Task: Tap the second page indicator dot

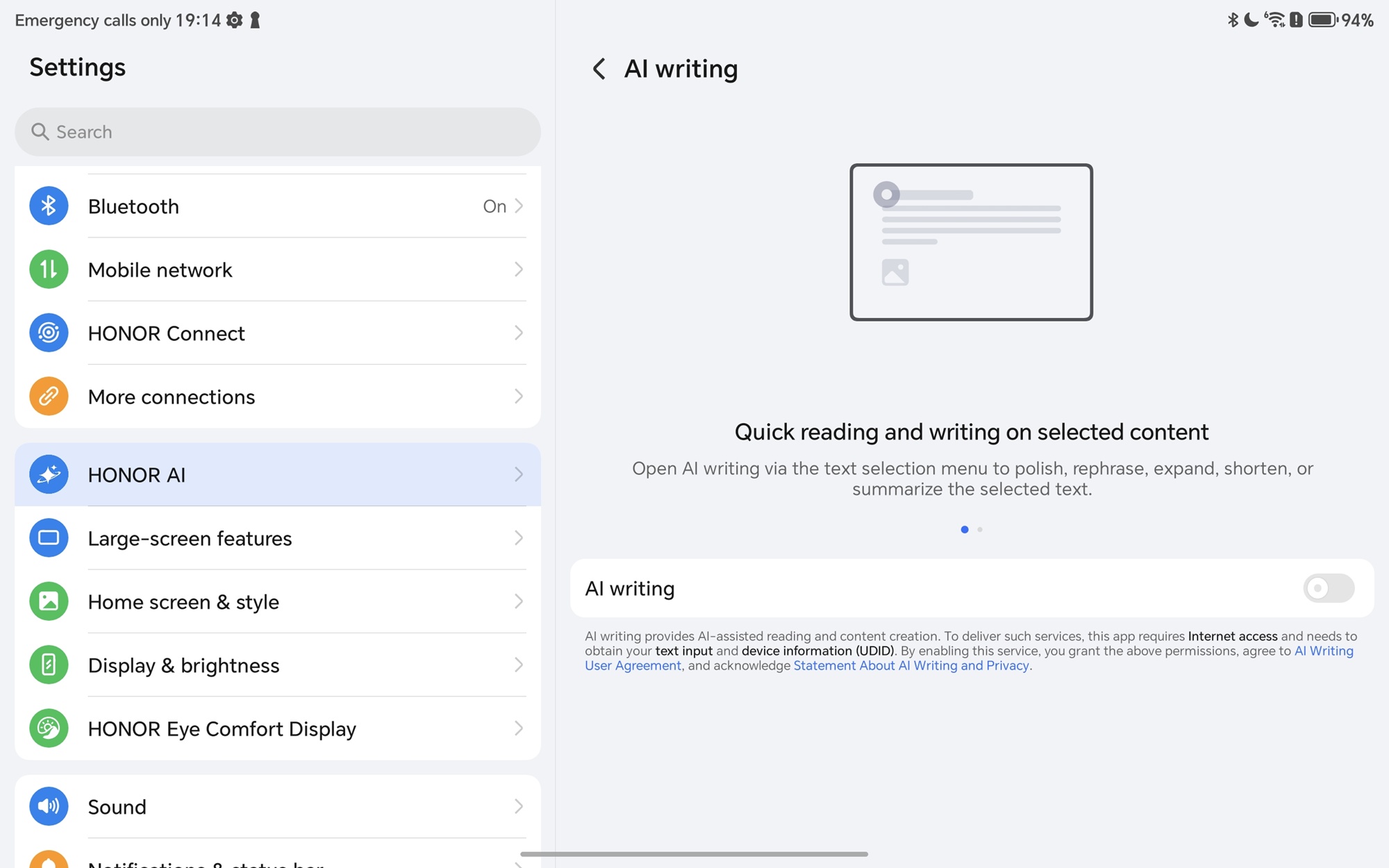Action: click(980, 530)
